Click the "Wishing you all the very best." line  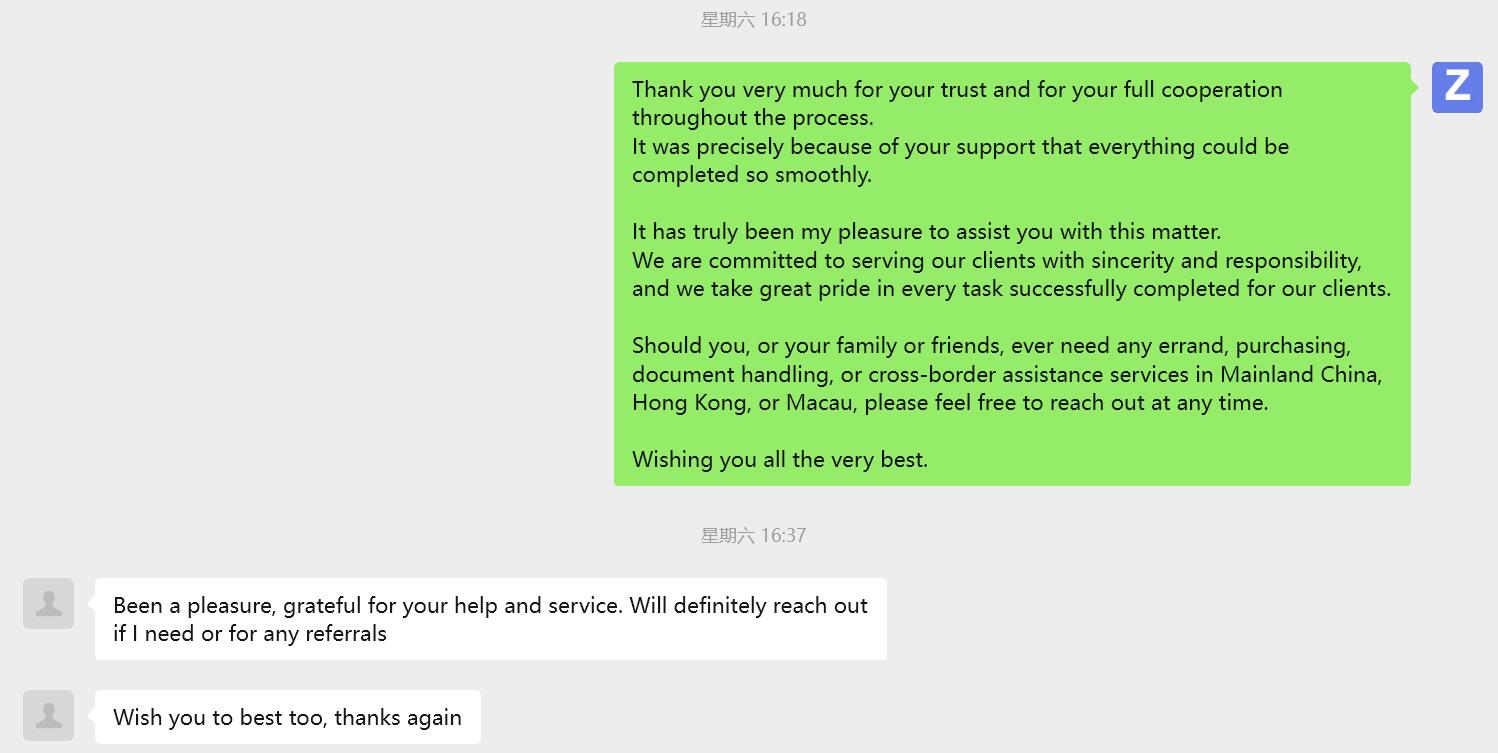tap(780, 460)
